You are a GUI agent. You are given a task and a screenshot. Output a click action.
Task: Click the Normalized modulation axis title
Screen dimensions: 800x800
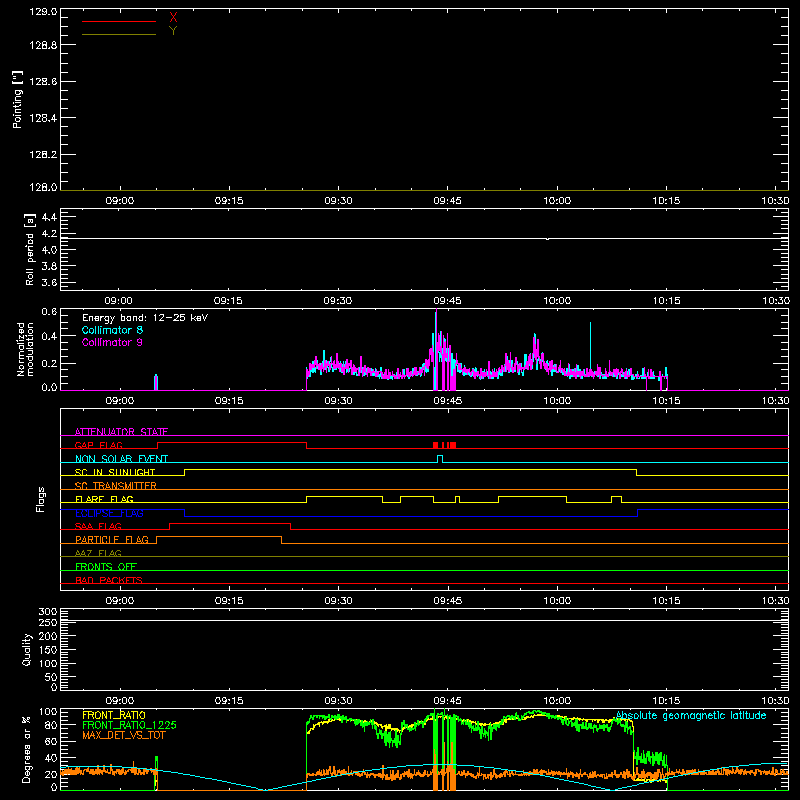click(25, 349)
